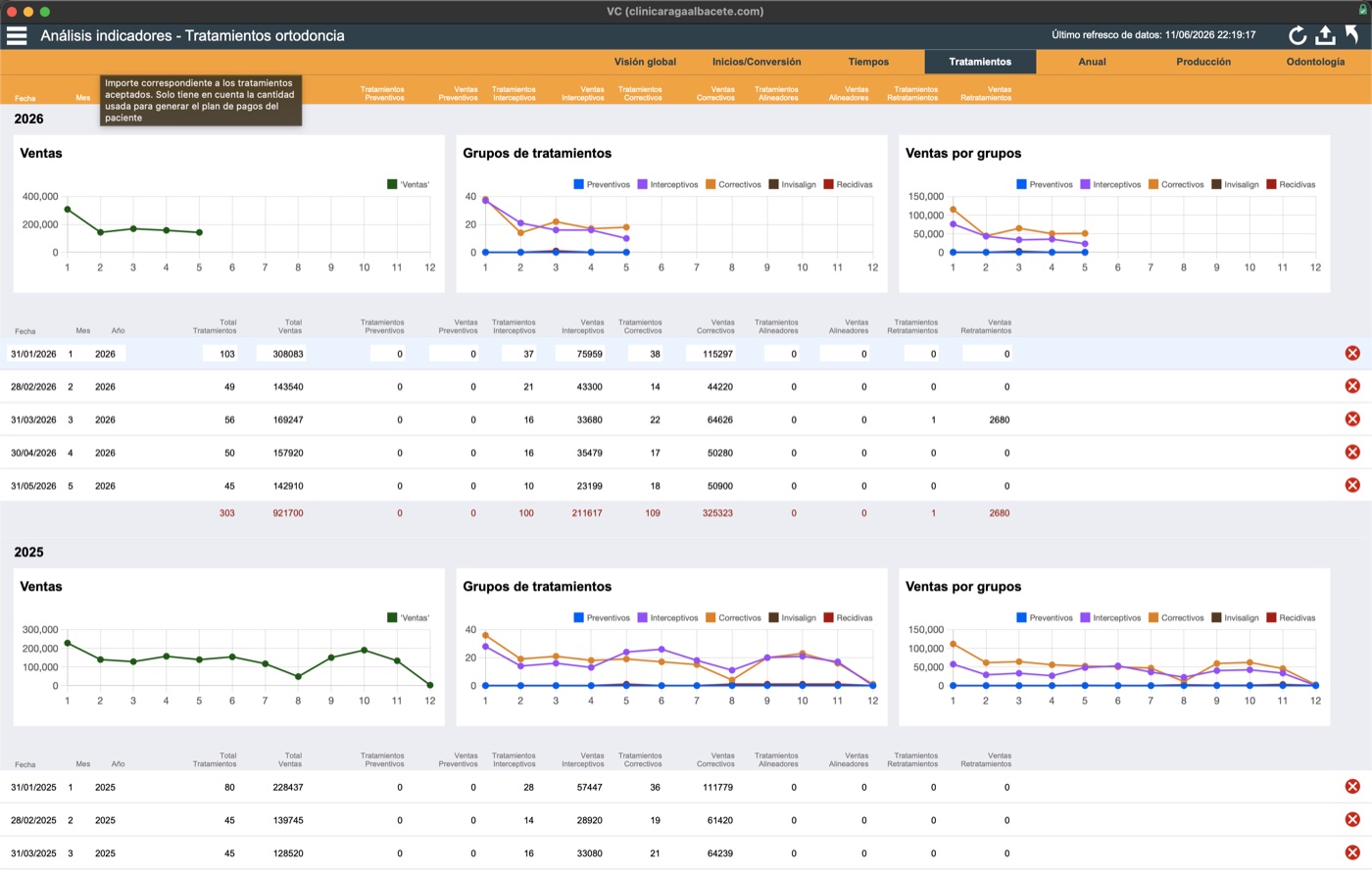Screen dimensions: 1372x875
Task: Select the Tiempos tab
Action: pos(868,62)
